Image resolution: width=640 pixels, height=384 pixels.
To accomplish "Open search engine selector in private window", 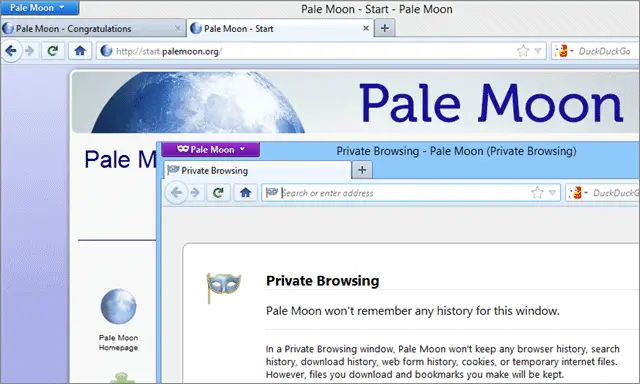I will [578, 193].
